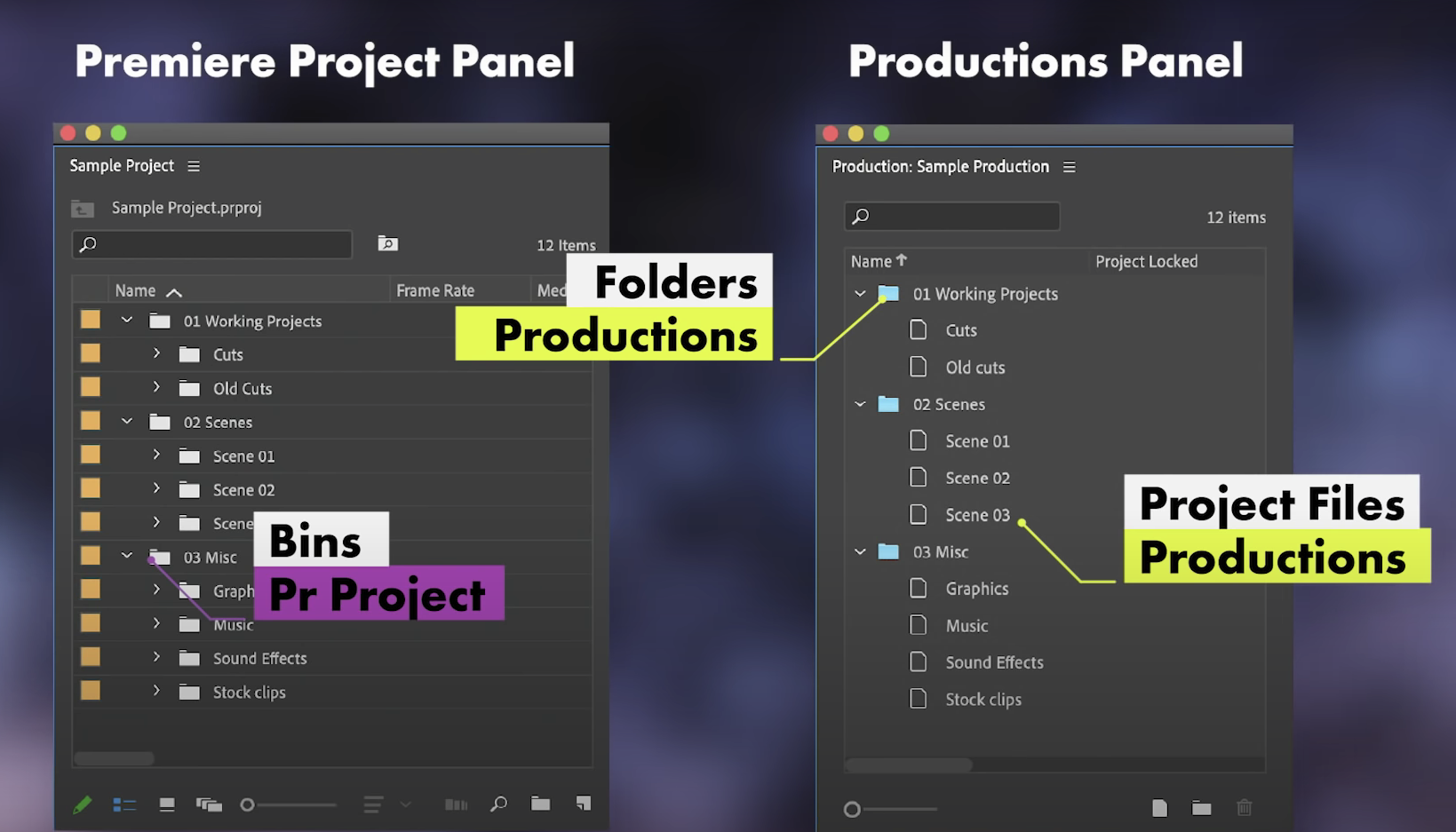Click the New Folder icon in the Productions panel

(1202, 808)
